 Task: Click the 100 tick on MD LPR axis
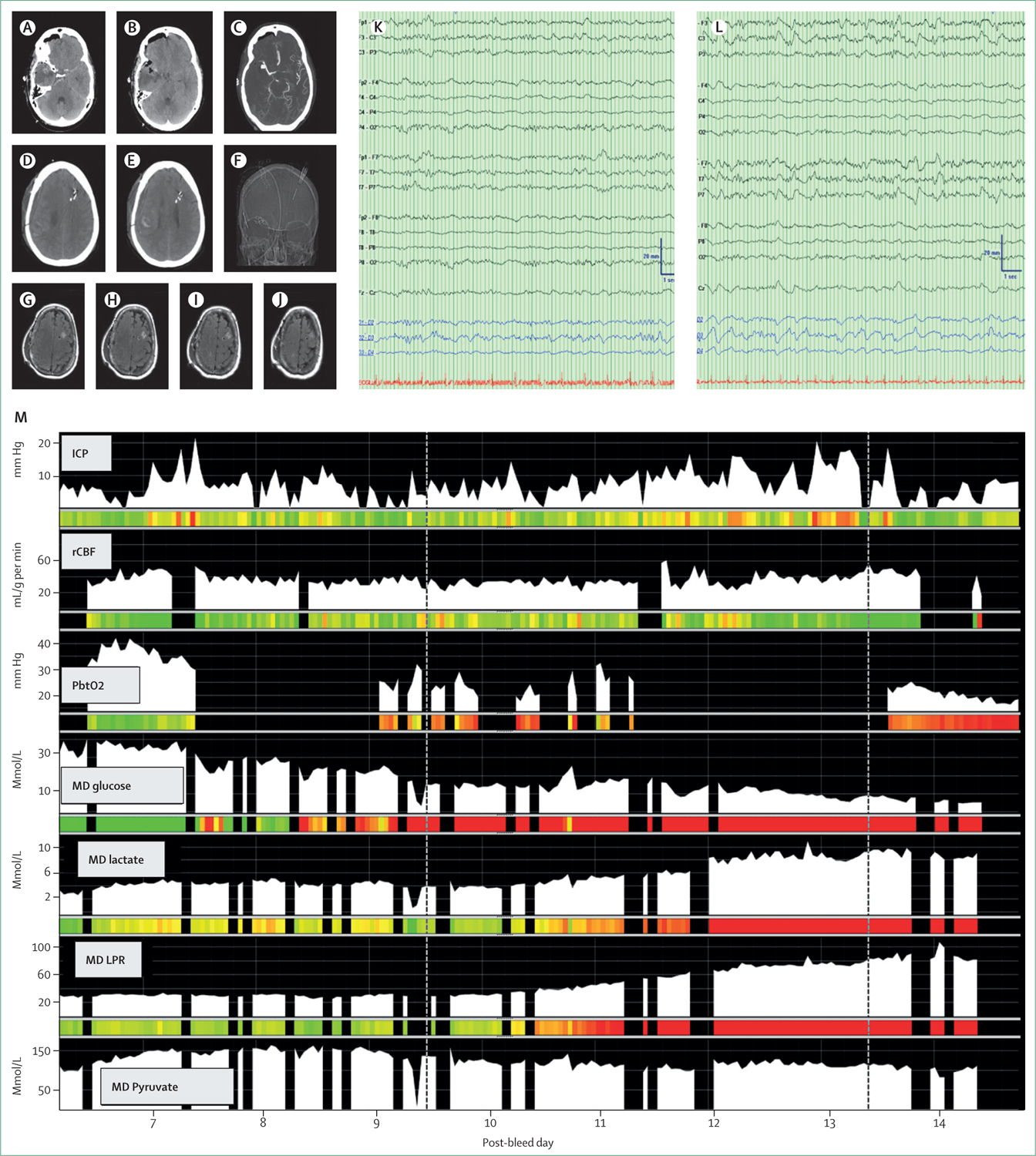tap(41, 947)
